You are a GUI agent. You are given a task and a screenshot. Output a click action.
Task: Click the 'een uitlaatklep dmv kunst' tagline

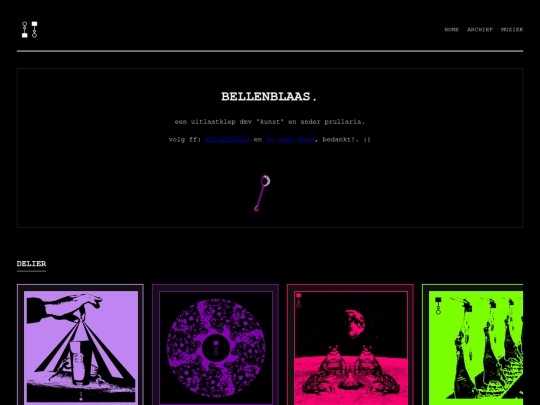click(270, 122)
